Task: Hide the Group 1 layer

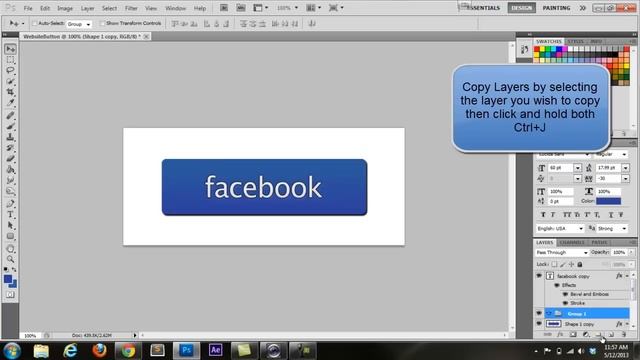Action: point(539,313)
